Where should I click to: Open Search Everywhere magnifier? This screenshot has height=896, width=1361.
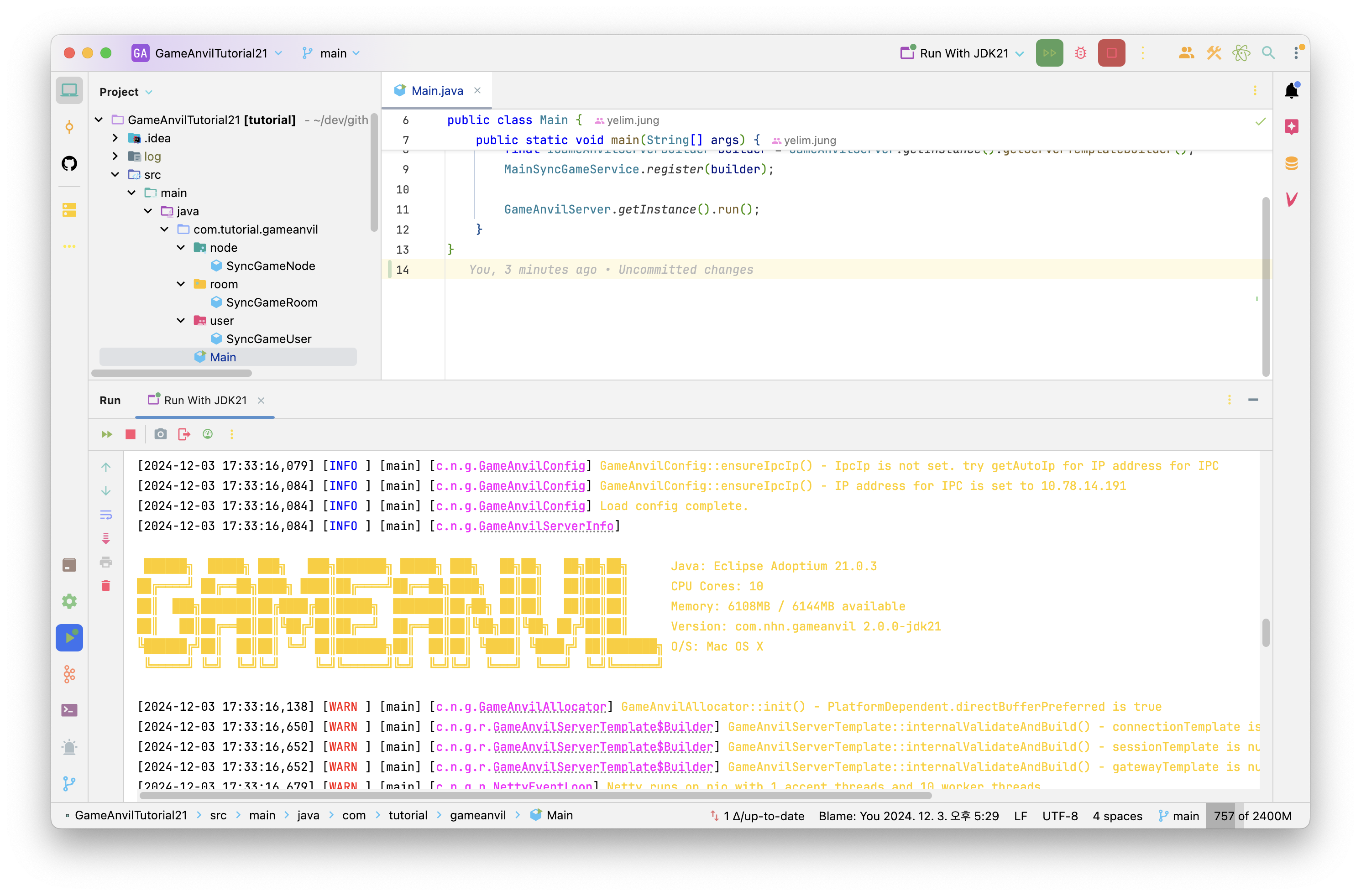(1268, 53)
